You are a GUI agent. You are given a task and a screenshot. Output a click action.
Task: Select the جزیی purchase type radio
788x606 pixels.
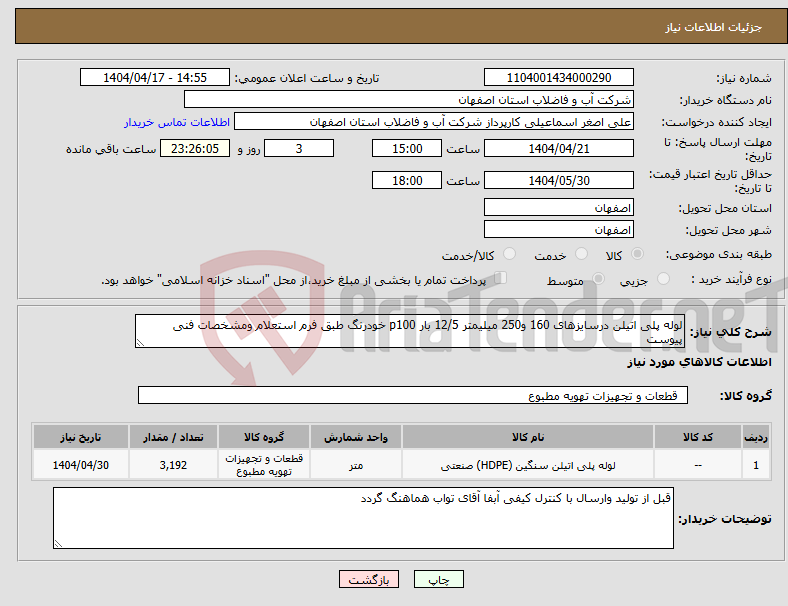[x=663, y=278]
